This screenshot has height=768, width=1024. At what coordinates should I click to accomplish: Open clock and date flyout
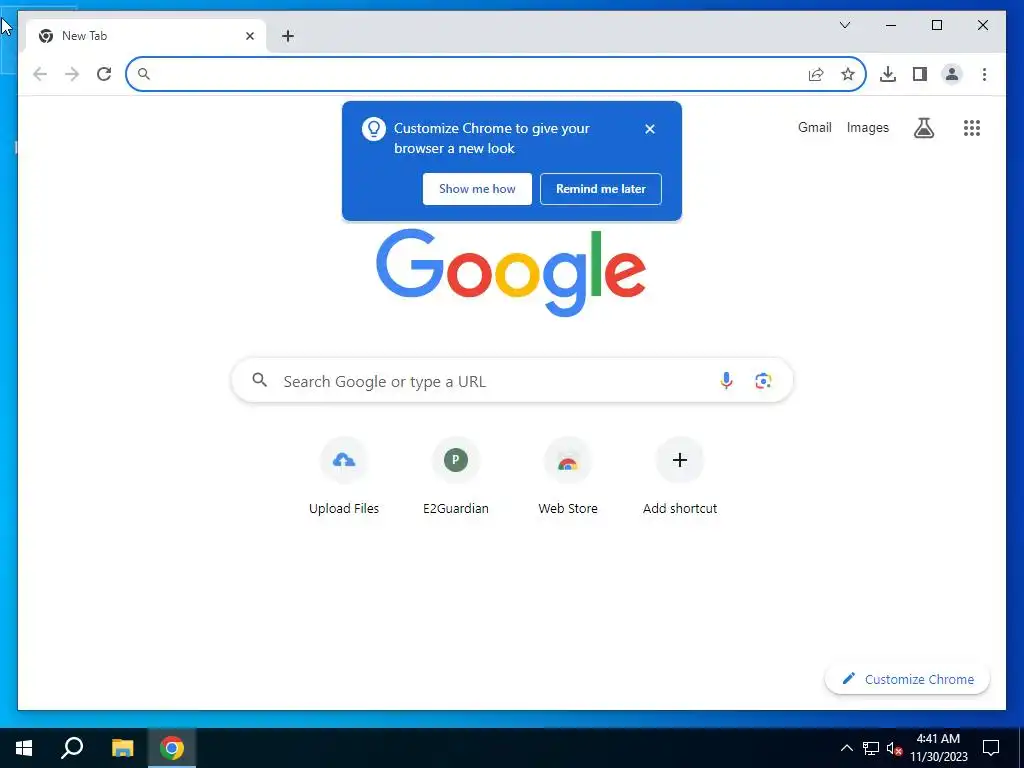(938, 748)
